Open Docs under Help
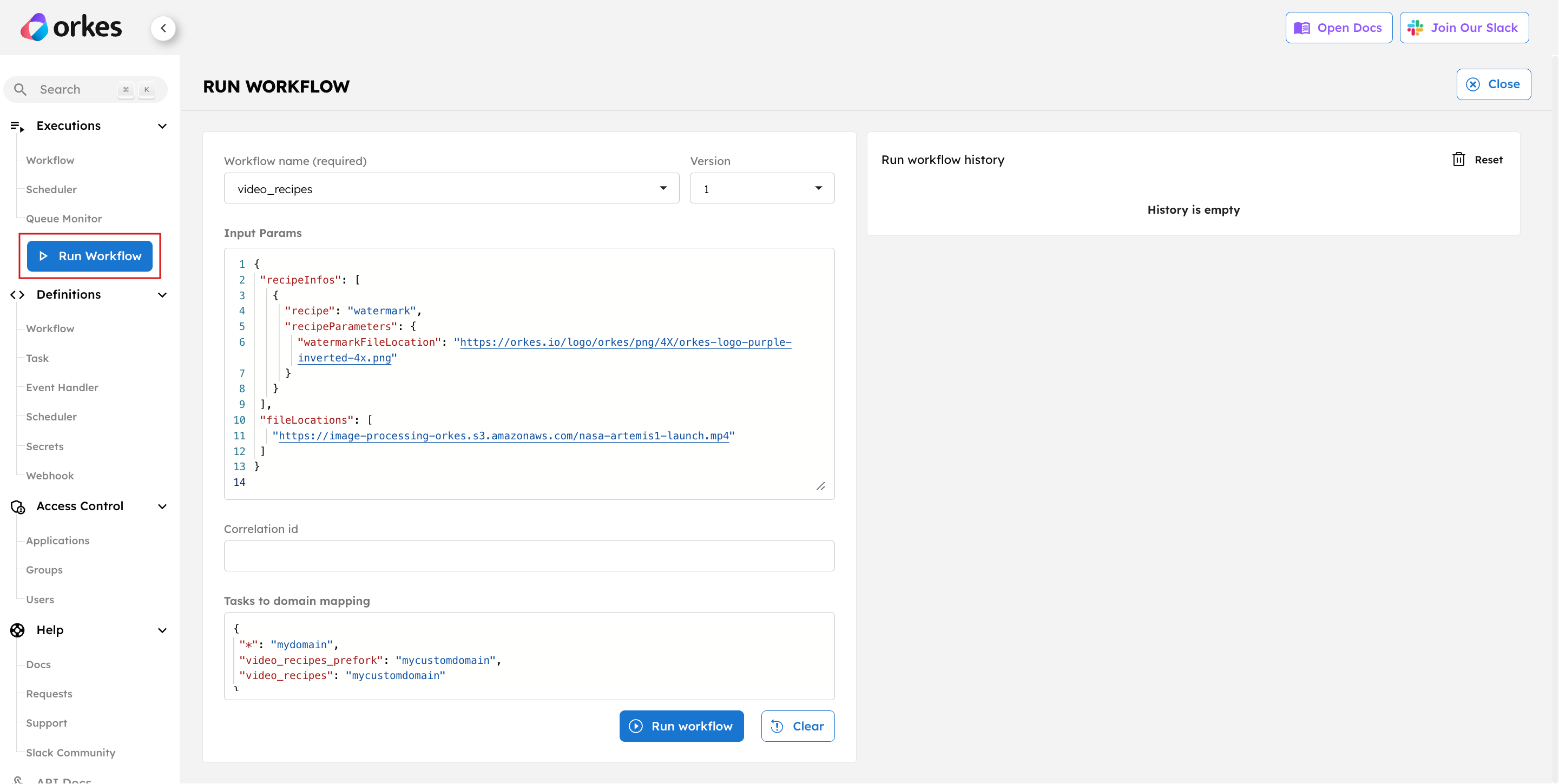 coord(38,664)
